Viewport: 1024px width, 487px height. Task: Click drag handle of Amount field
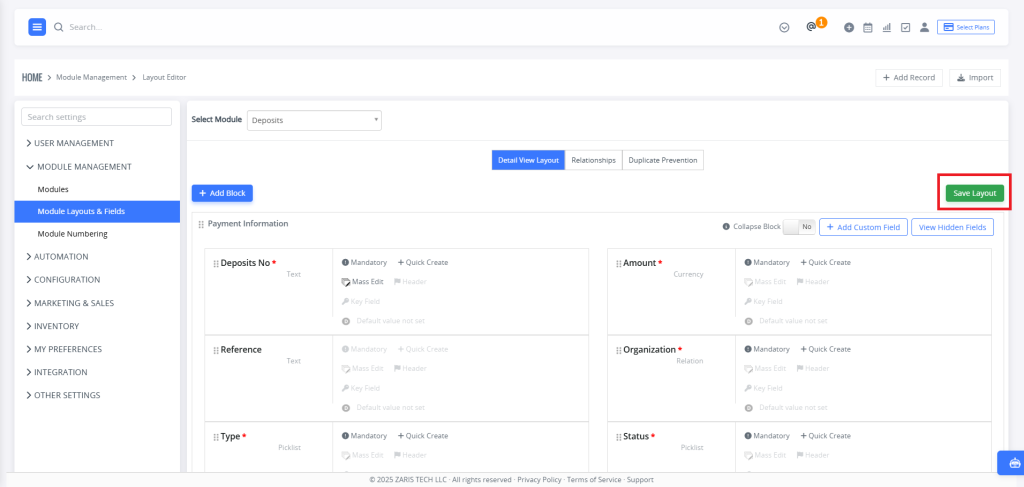tap(618, 264)
